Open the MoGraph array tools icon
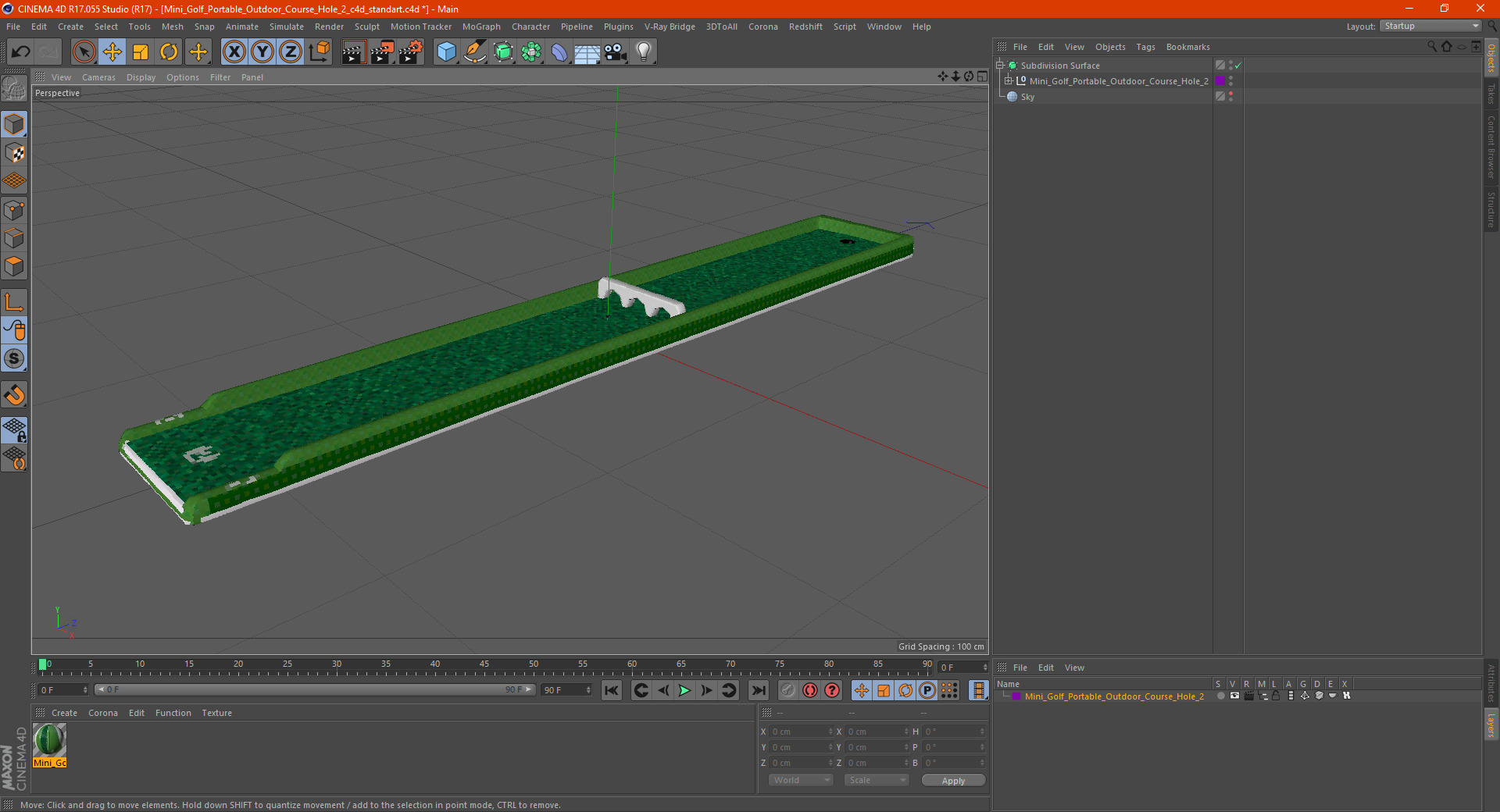Image resolution: width=1500 pixels, height=812 pixels. (x=531, y=52)
